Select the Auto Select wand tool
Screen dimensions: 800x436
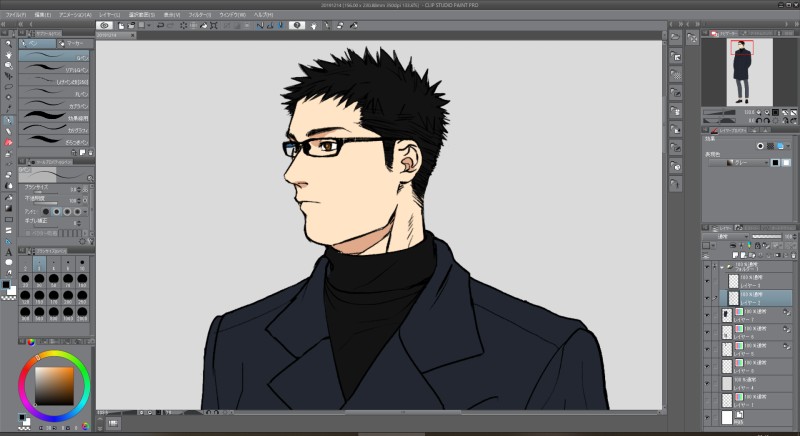(8, 97)
